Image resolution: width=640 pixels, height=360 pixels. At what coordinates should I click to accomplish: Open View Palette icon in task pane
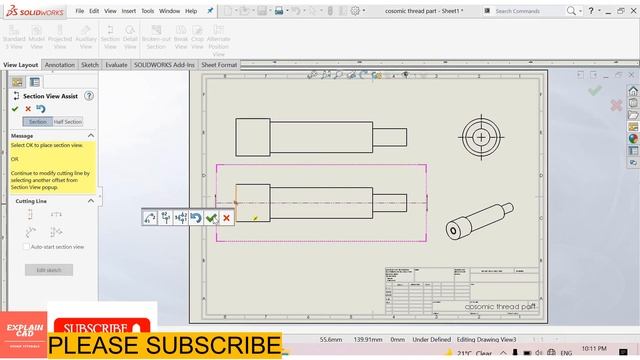click(633, 127)
